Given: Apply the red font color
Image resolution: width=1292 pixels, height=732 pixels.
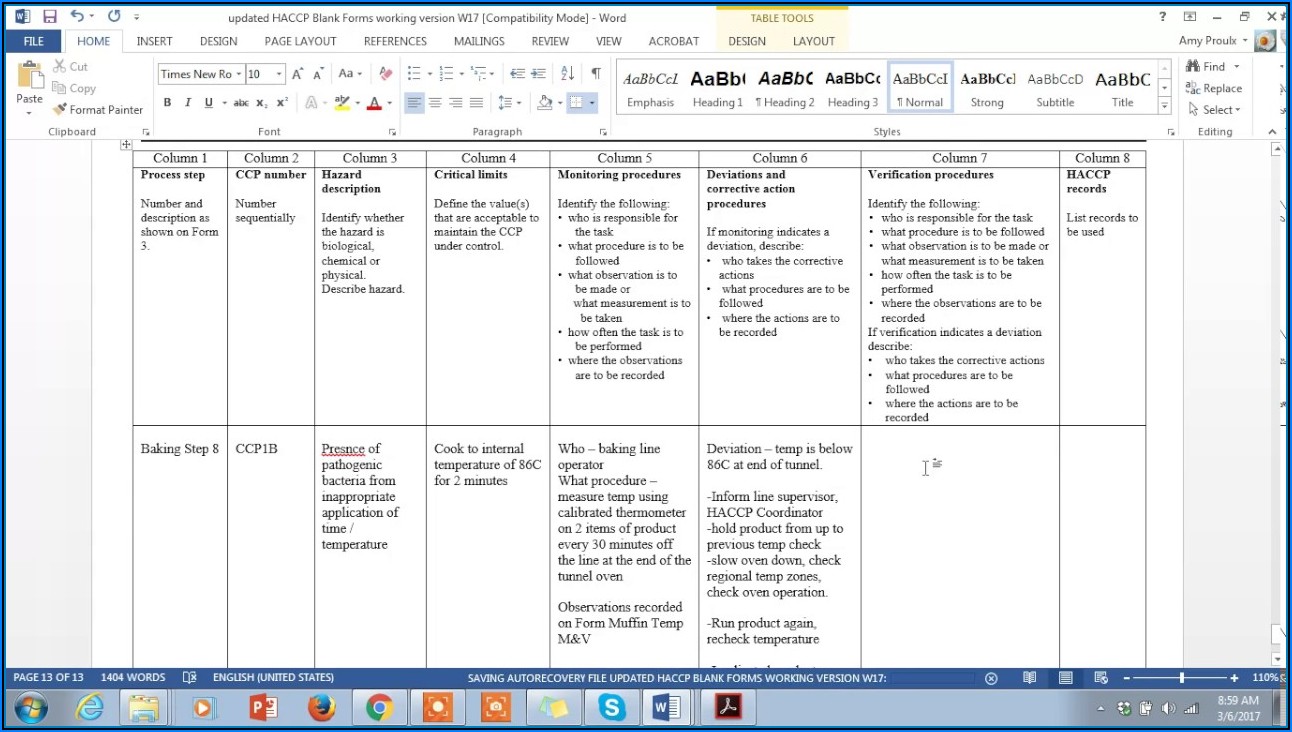Looking at the screenshot, I should pyautogui.click(x=374, y=103).
